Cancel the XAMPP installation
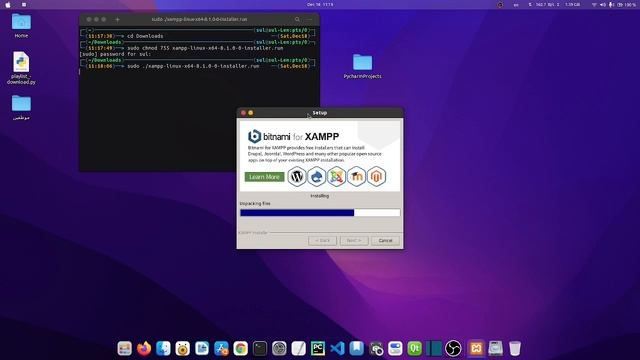The width and height of the screenshot is (640, 360). (x=385, y=240)
